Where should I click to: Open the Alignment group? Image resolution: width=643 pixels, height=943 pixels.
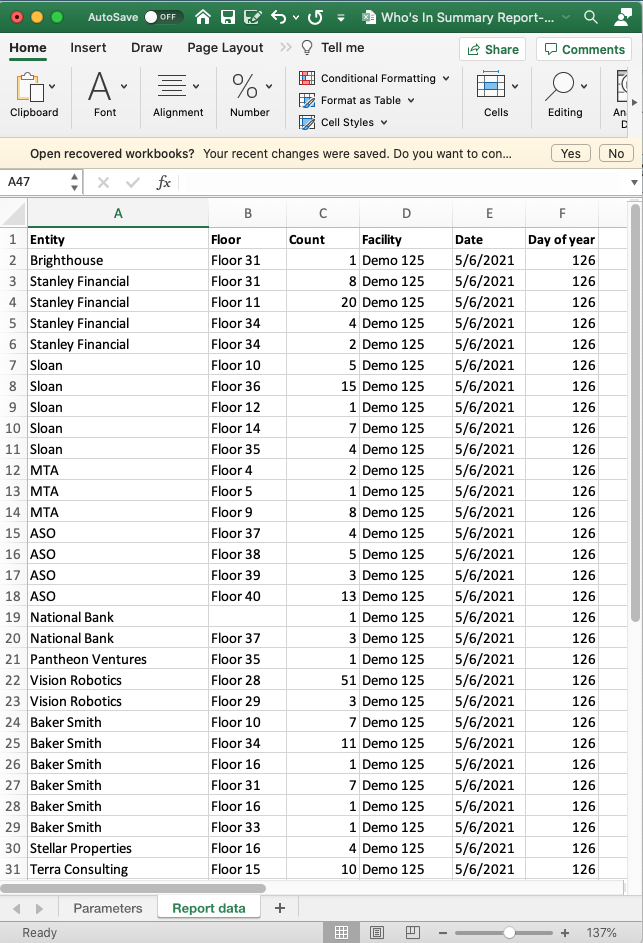177,94
